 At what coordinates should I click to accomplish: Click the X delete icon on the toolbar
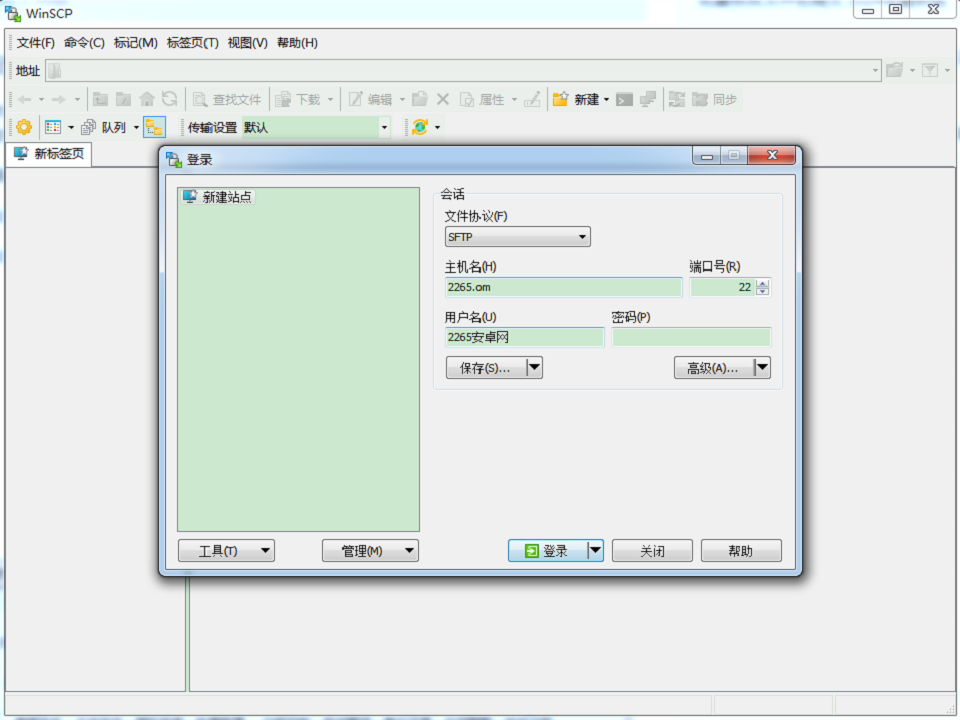click(441, 98)
